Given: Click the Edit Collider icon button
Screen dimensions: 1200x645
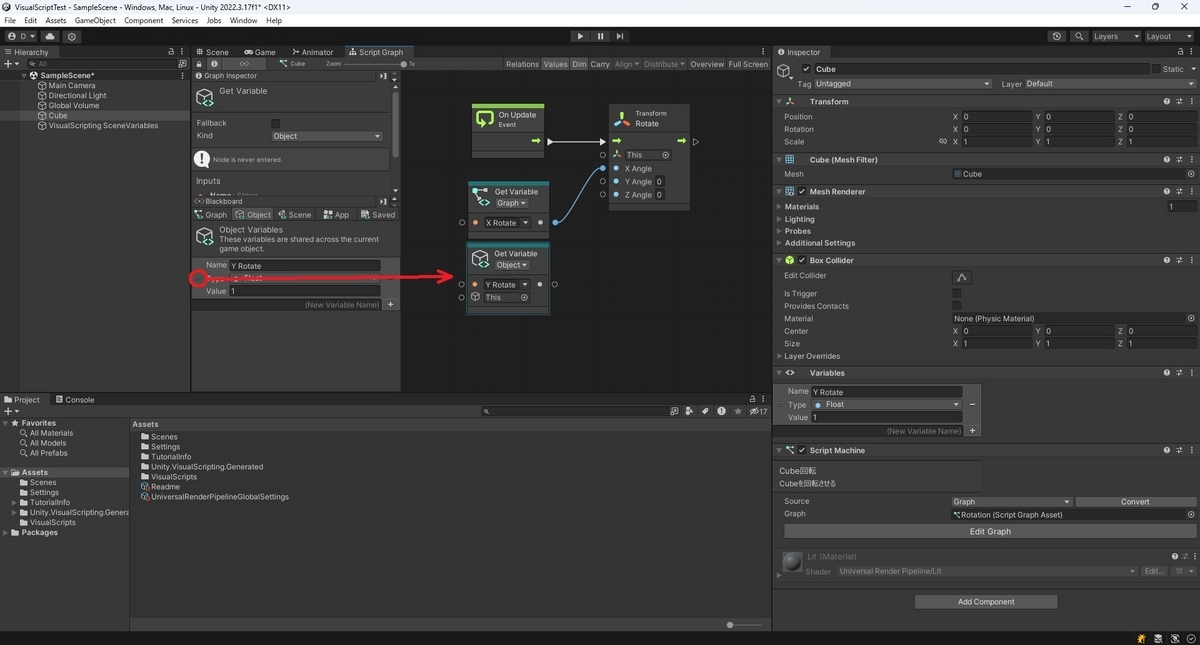Looking at the screenshot, I should click(x=962, y=277).
